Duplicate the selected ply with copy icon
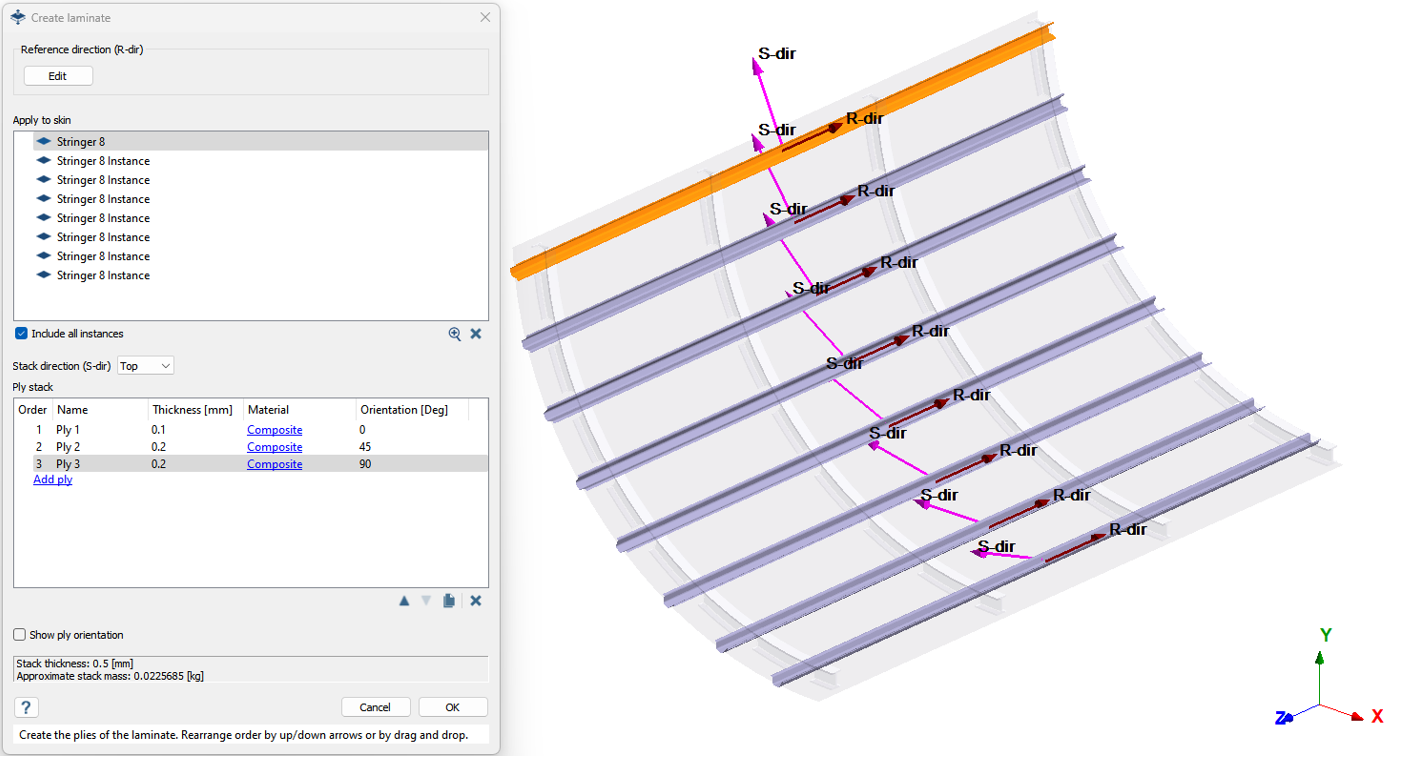1407x757 pixels. coord(449,601)
